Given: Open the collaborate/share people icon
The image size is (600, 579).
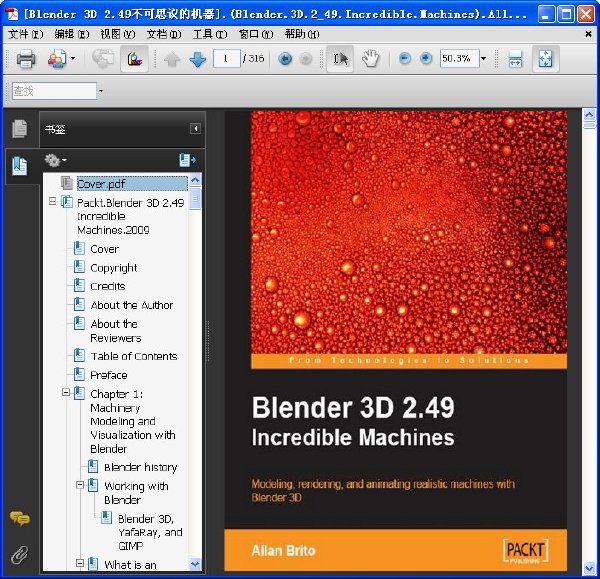Looking at the screenshot, I should (x=57, y=59).
